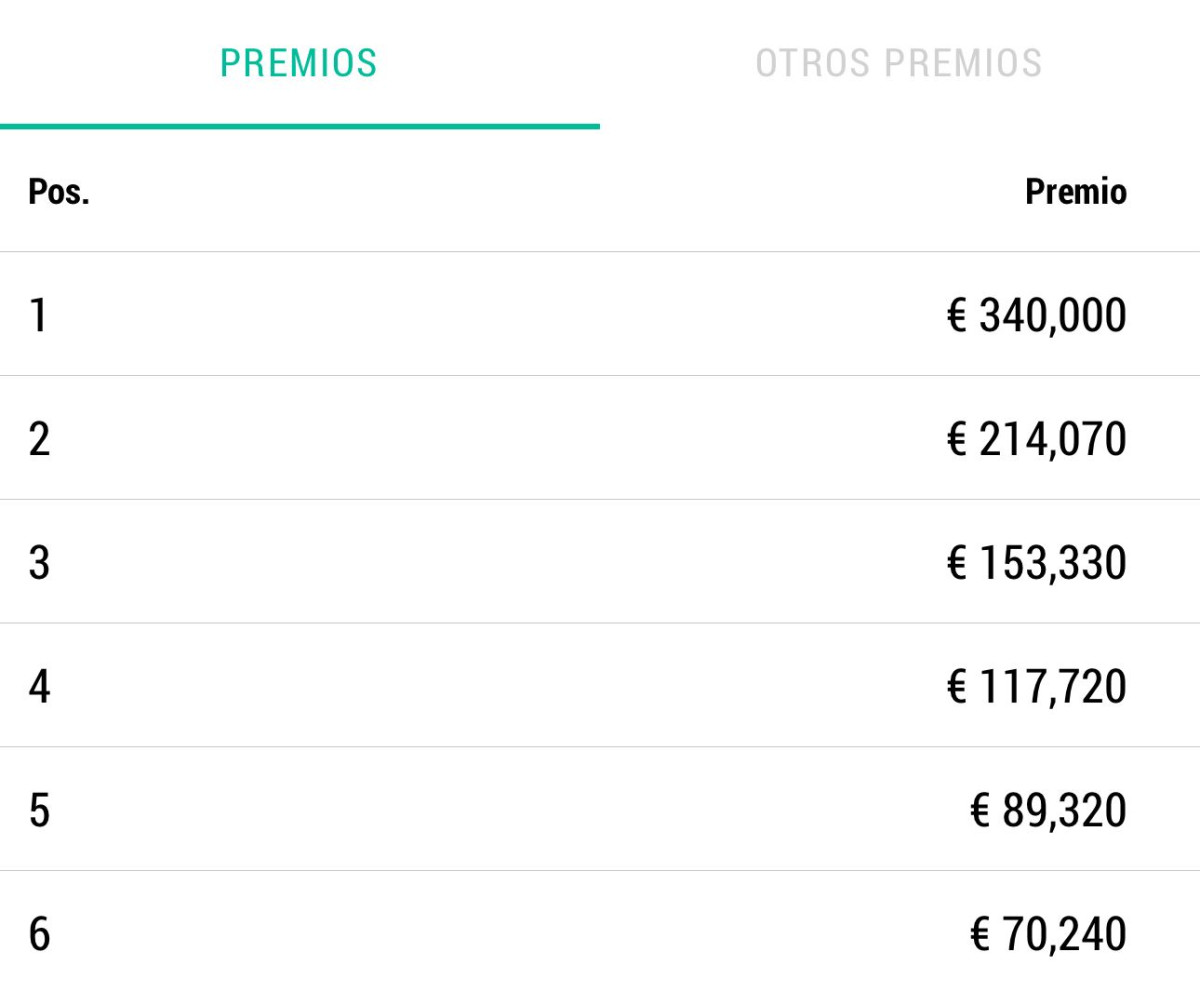1200x992 pixels.
Task: Select the position 5 row number
Action: click(x=38, y=810)
